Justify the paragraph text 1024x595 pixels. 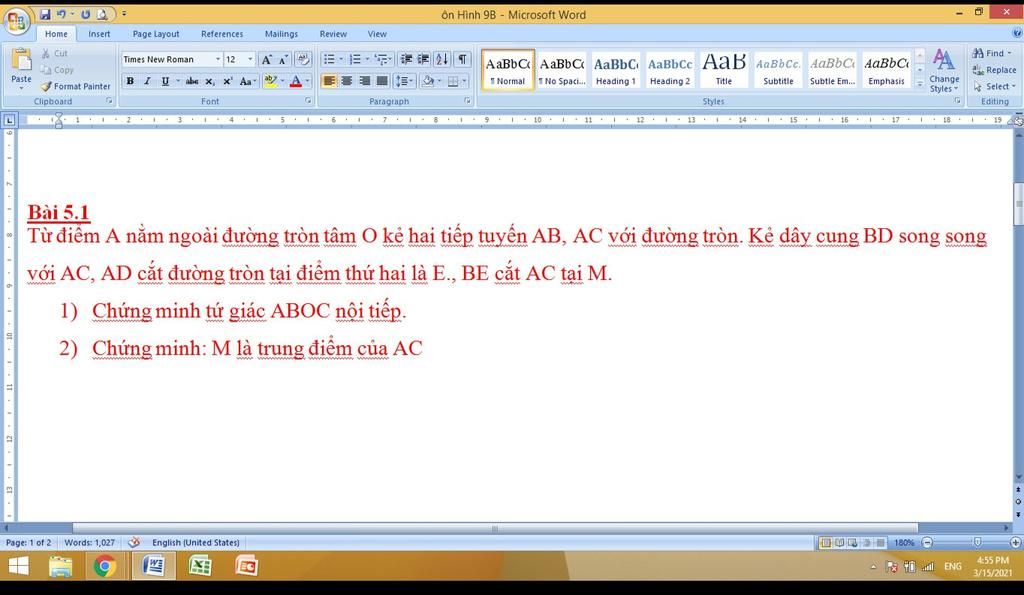[x=382, y=81]
